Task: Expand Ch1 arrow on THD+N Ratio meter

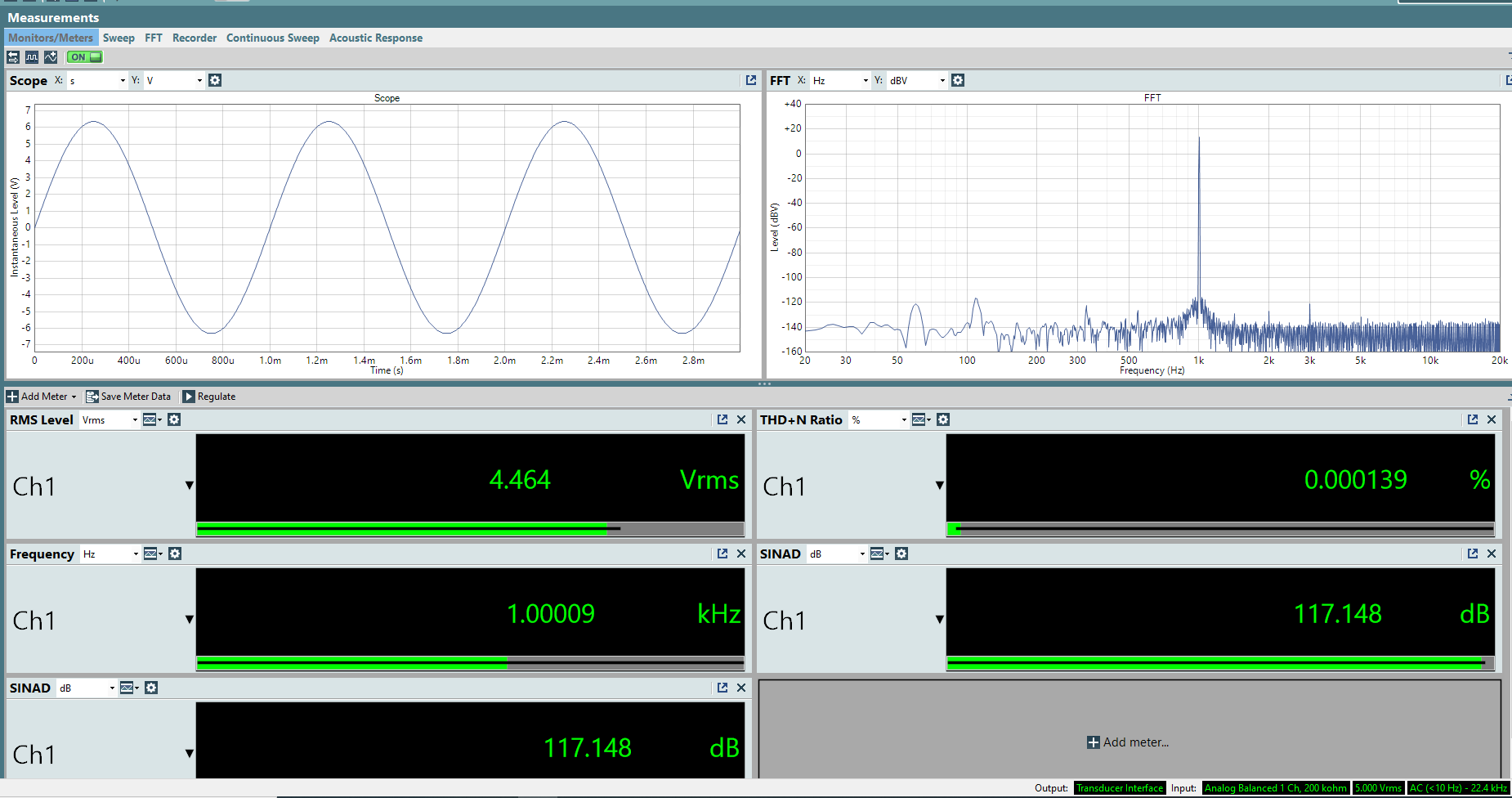Action: tap(940, 486)
